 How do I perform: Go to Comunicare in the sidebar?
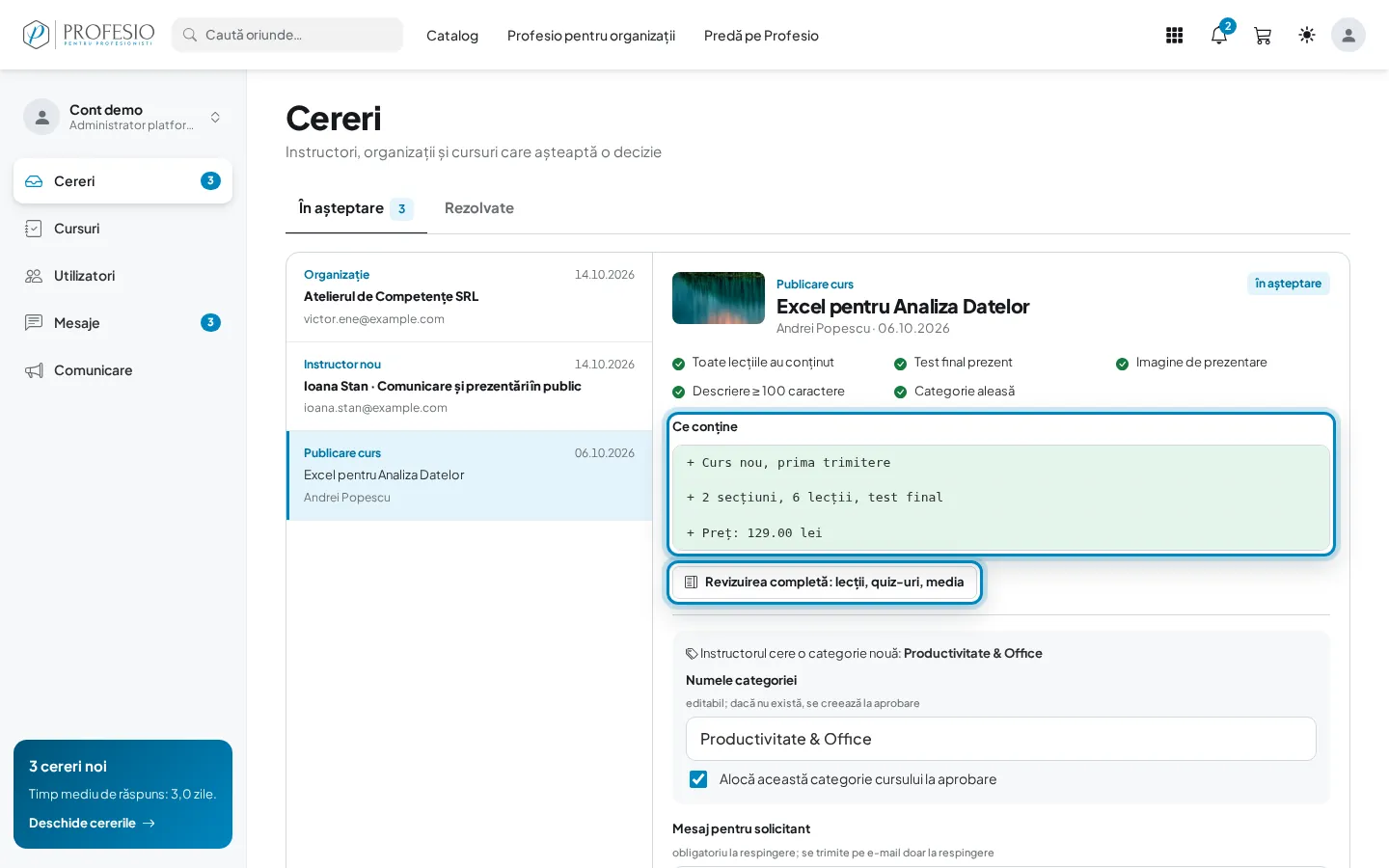[x=123, y=370]
